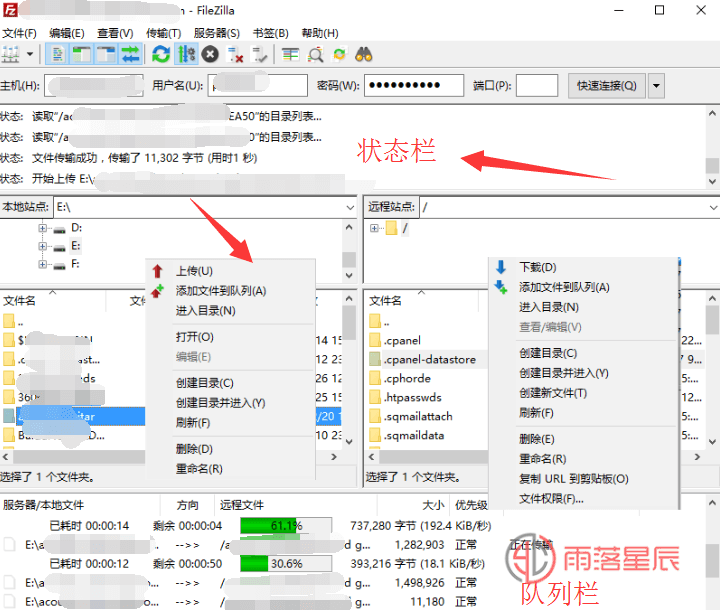Click the 端口(P) port field
This screenshot has width=720, height=610.
click(537, 85)
